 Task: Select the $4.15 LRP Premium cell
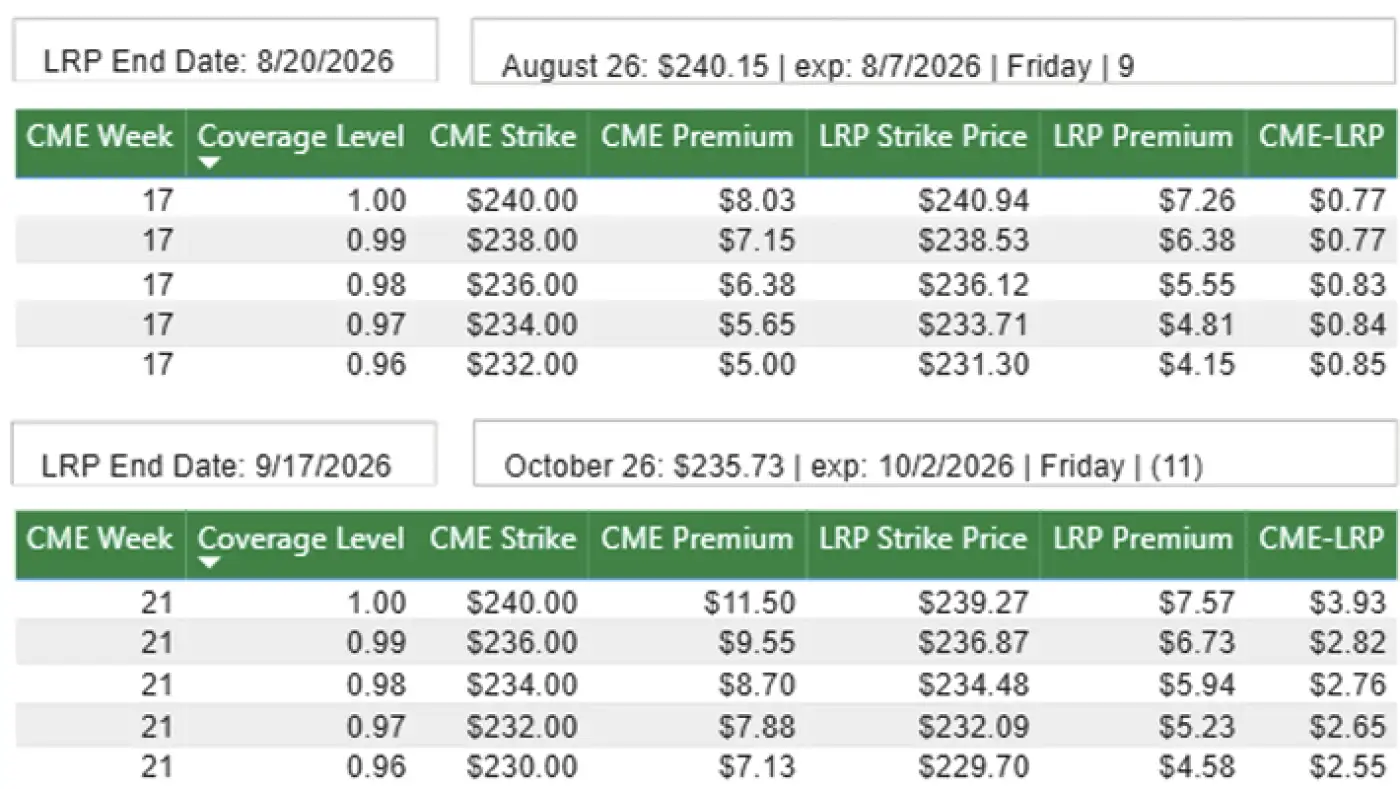(x=1196, y=363)
